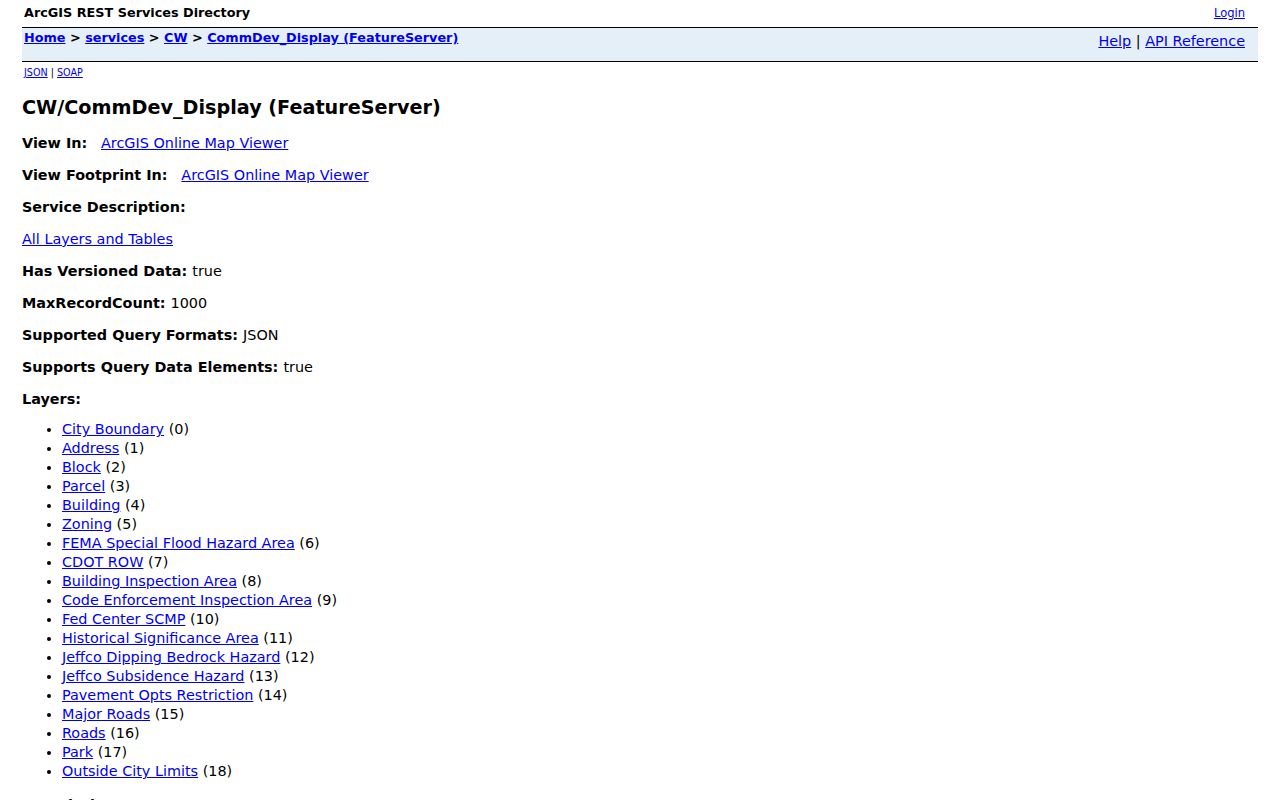Image resolution: width=1280 pixels, height=800 pixels.
Task: Open Code Enforcement Inspection Area layer
Action: click(187, 600)
